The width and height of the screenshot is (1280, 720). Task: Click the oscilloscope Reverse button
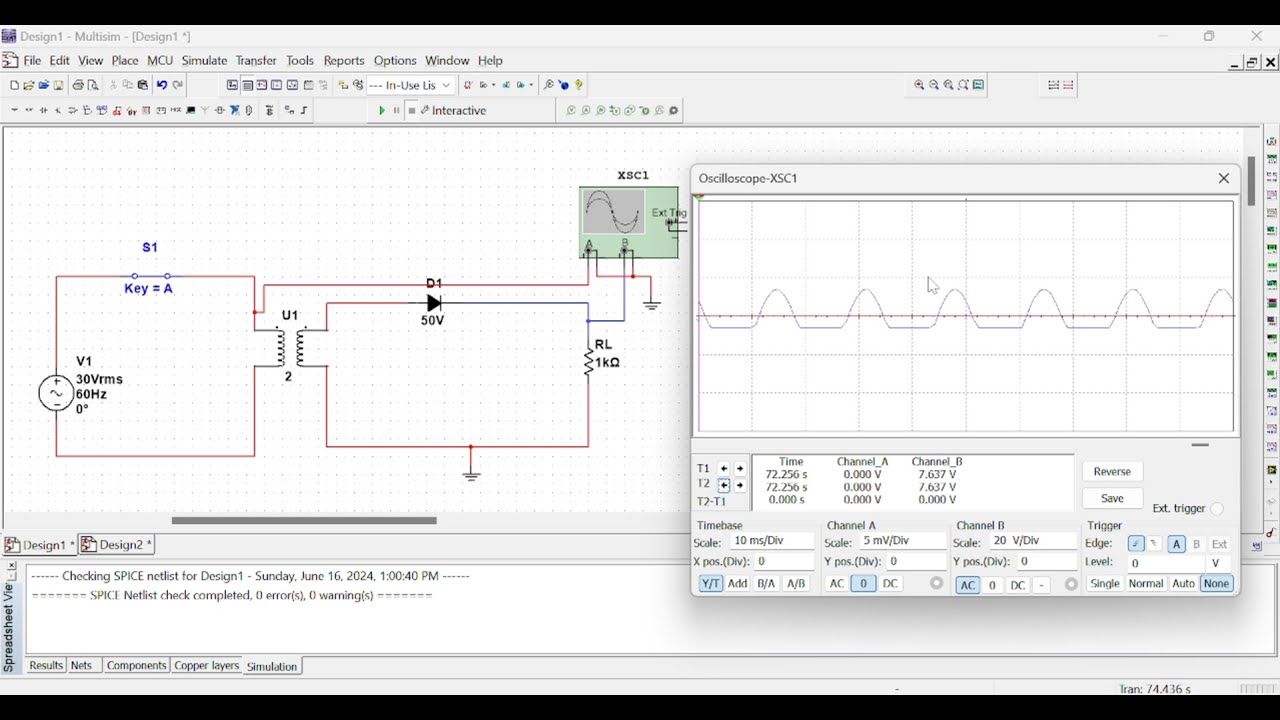coord(1112,472)
